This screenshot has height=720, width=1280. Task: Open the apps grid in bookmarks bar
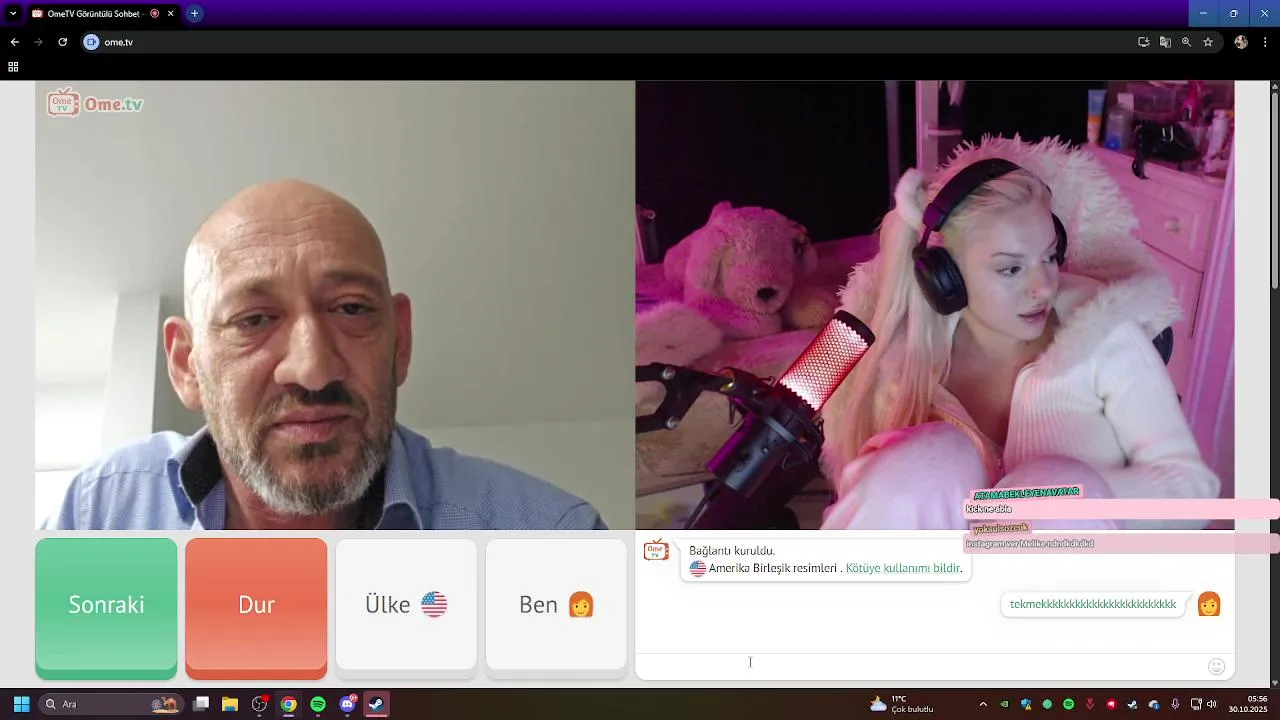(x=13, y=67)
